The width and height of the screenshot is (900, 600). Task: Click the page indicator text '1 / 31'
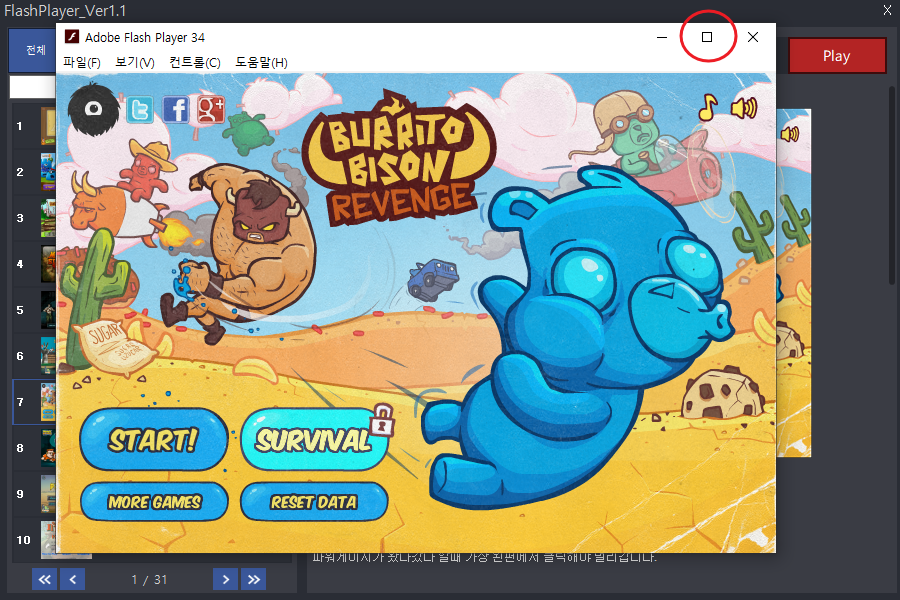tap(149, 579)
